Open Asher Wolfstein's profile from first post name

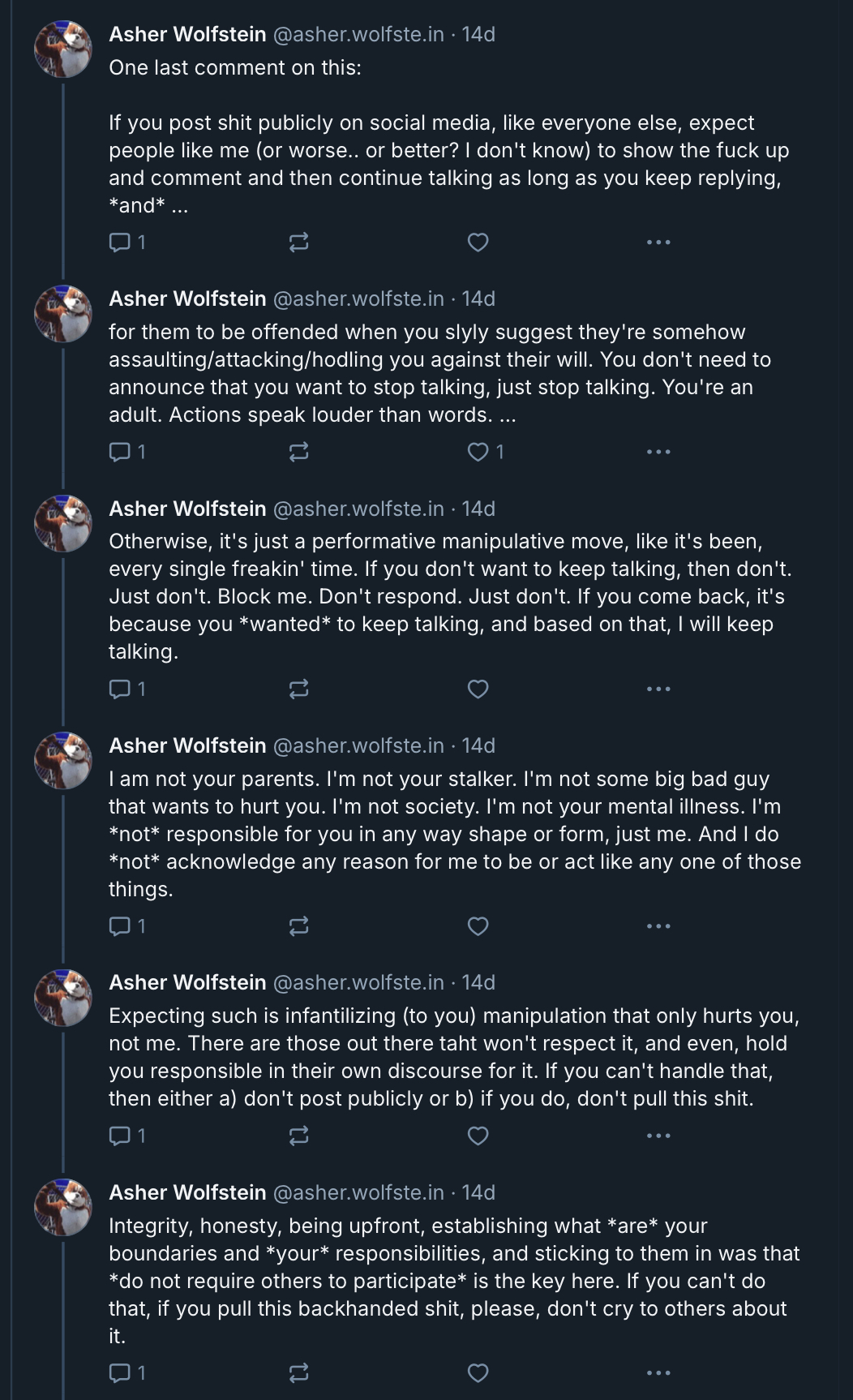tap(187, 34)
